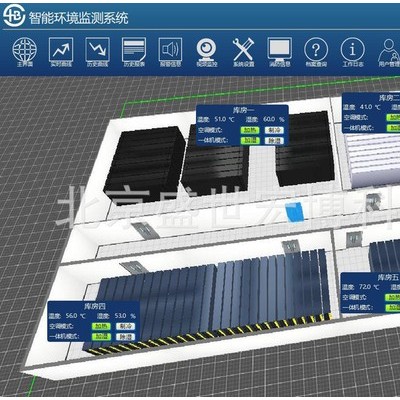
Task: Toggle 库房一 air conditioner cooling mode
Action: click(274, 130)
